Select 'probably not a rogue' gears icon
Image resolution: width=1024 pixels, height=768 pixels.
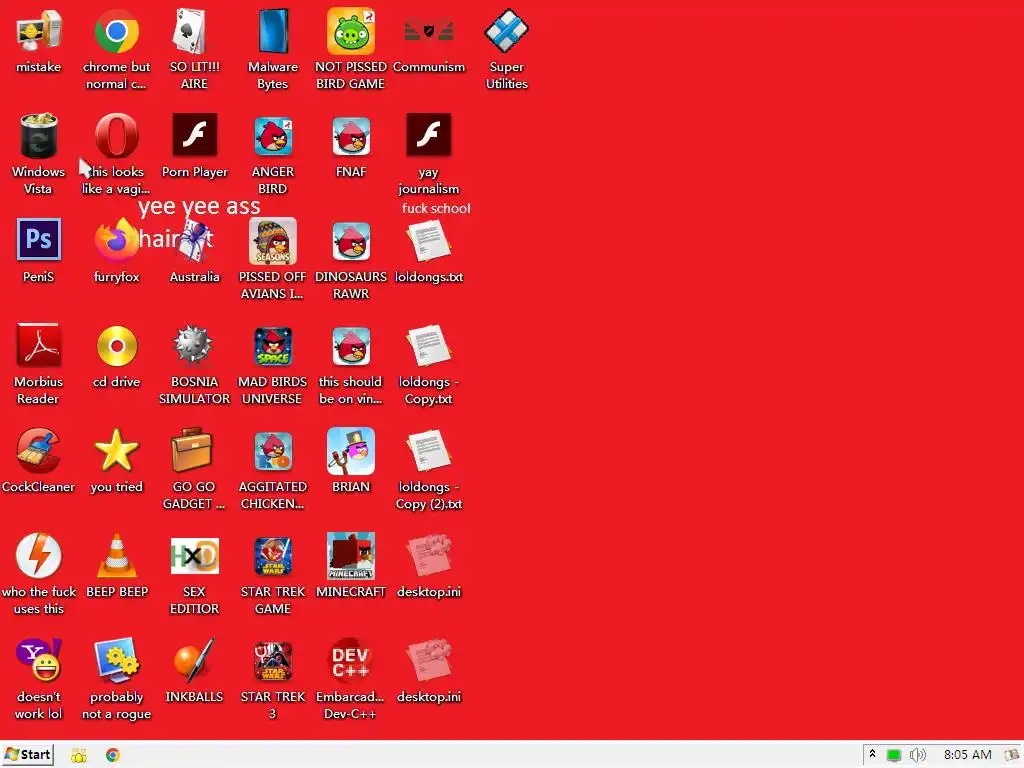click(116, 661)
